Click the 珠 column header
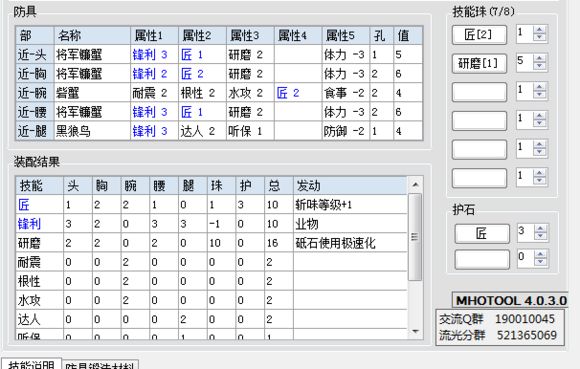The width and height of the screenshot is (580, 369). click(x=222, y=186)
